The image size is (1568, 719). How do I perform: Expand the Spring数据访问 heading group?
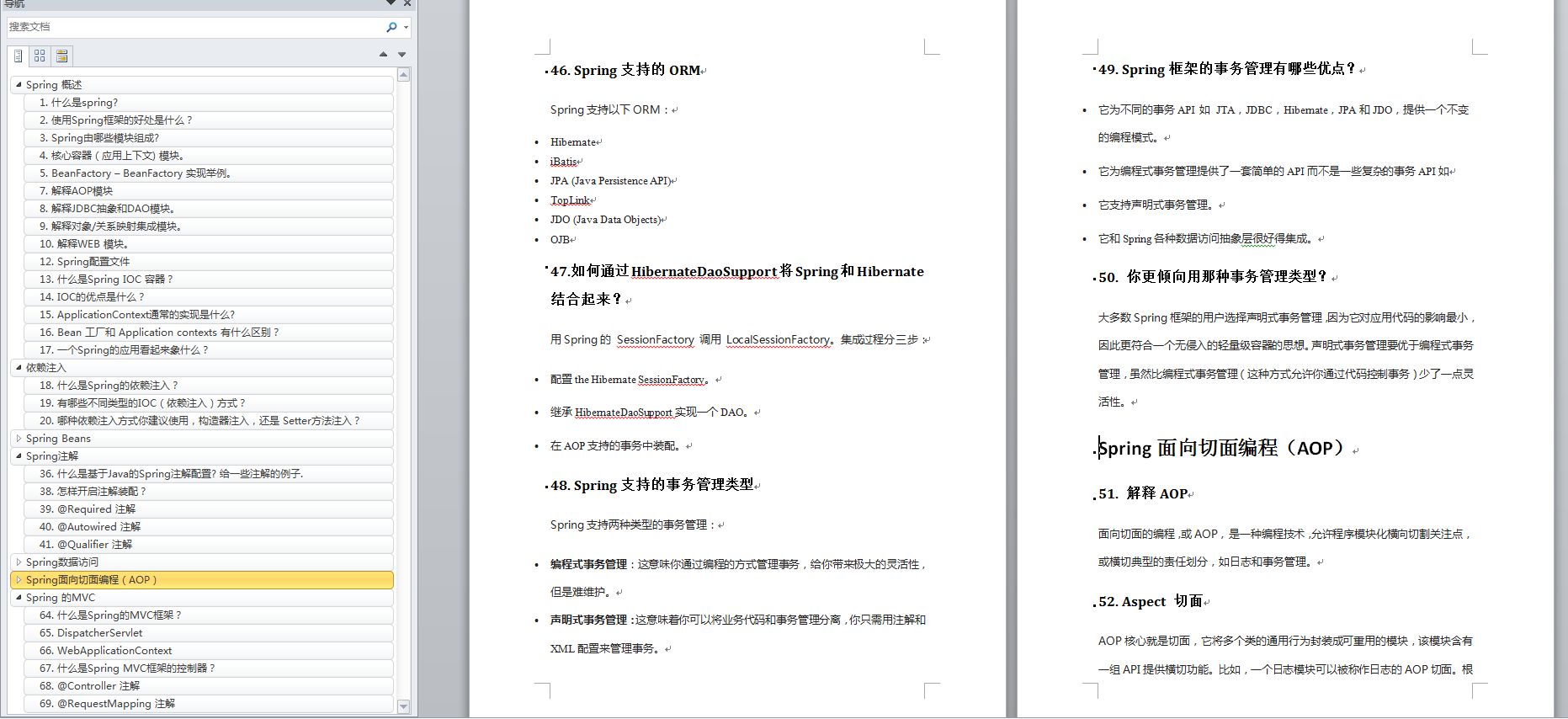(19, 562)
